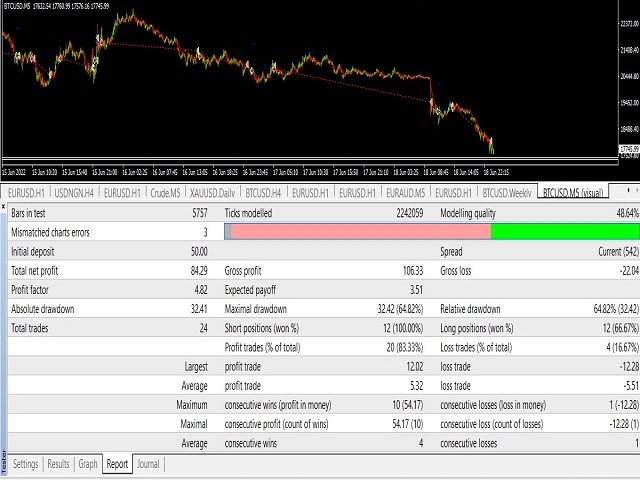Select the Absolute drawdown label

point(43,309)
